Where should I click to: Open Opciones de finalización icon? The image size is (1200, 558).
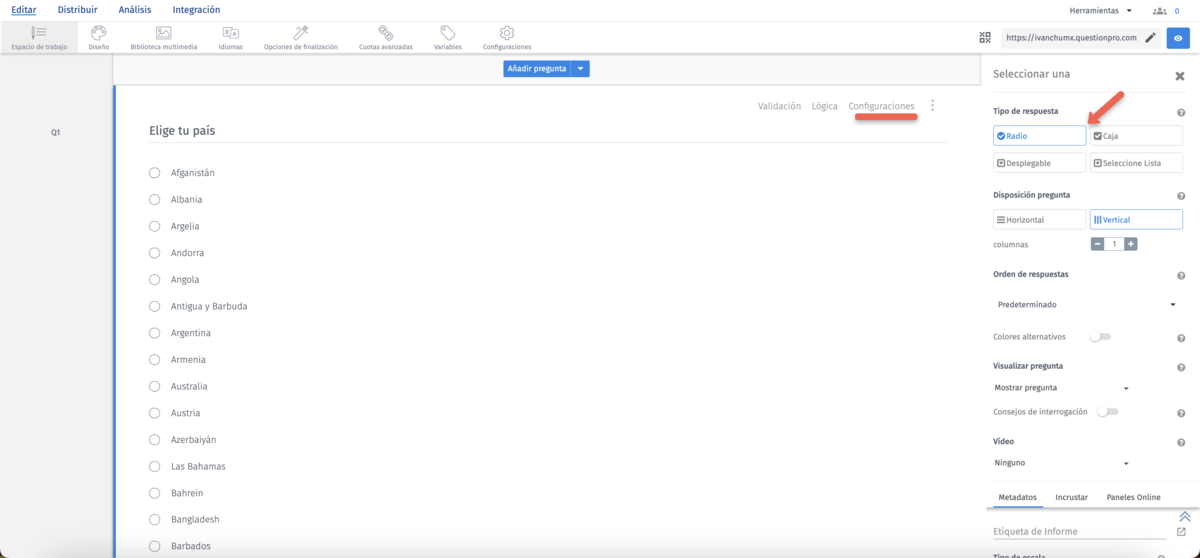[300, 33]
